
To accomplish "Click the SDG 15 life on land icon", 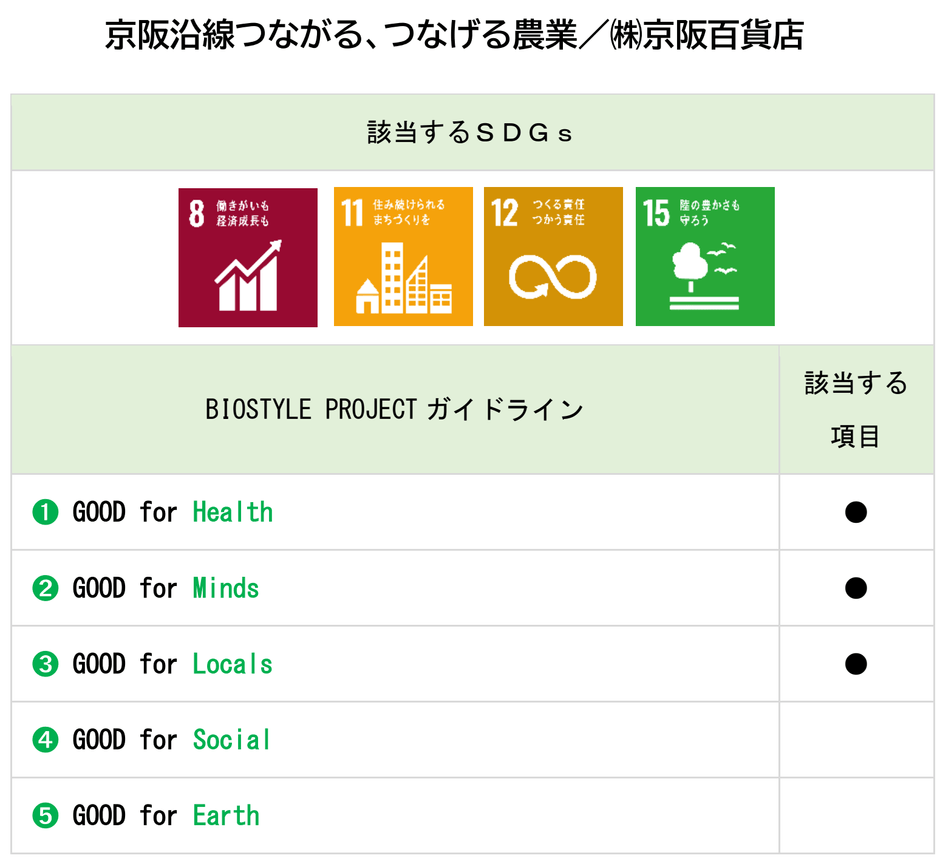I will (x=705, y=257).
